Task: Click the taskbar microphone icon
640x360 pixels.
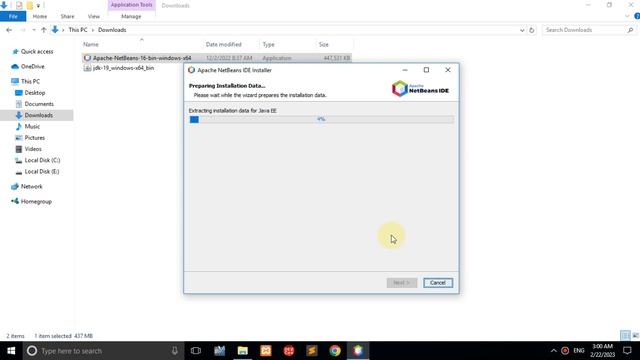Action: 175,351
